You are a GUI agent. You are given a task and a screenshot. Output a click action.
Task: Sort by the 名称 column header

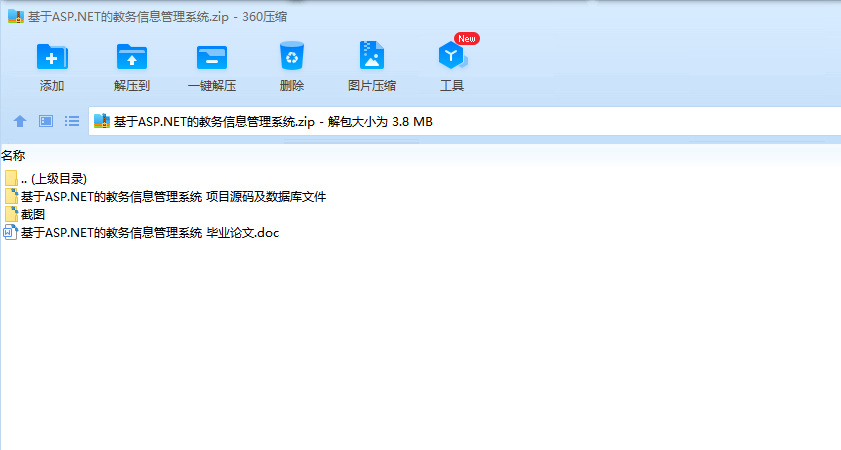pos(13,156)
